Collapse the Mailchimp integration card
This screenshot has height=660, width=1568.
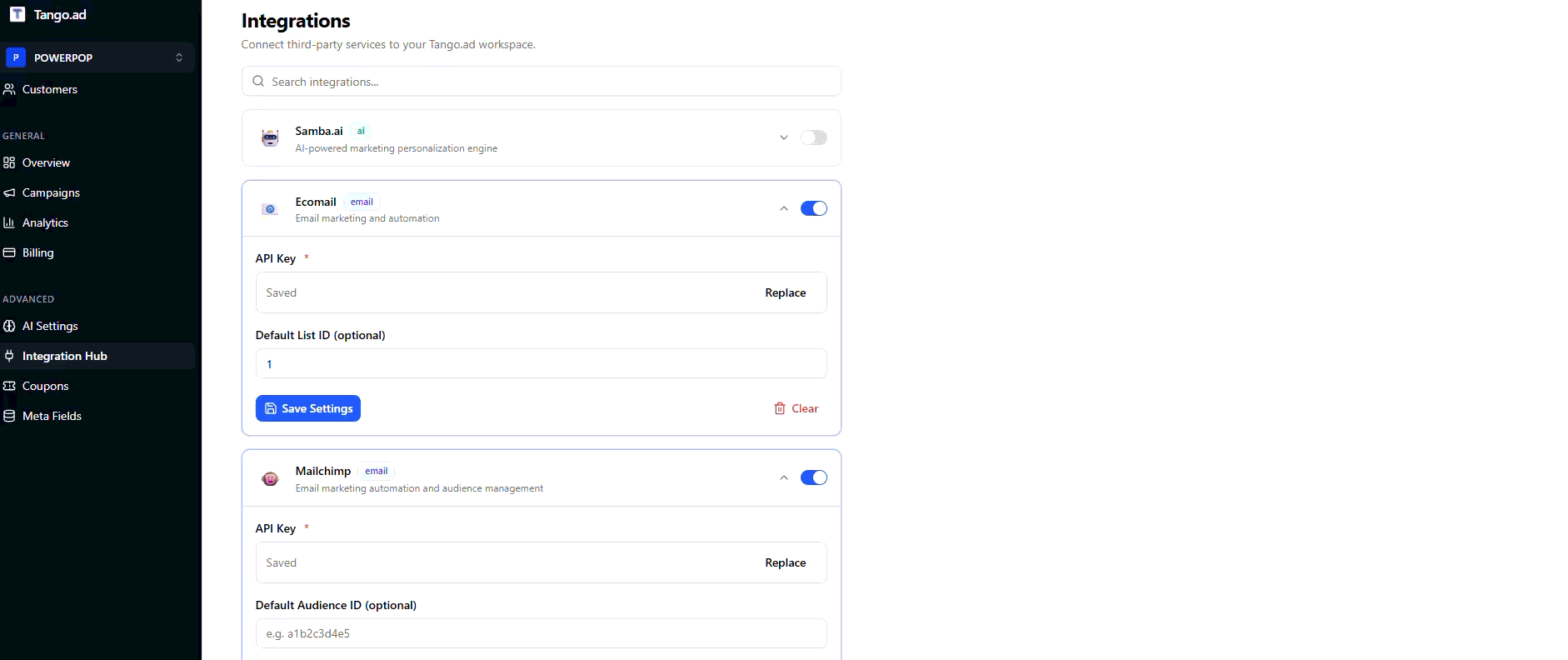(784, 477)
